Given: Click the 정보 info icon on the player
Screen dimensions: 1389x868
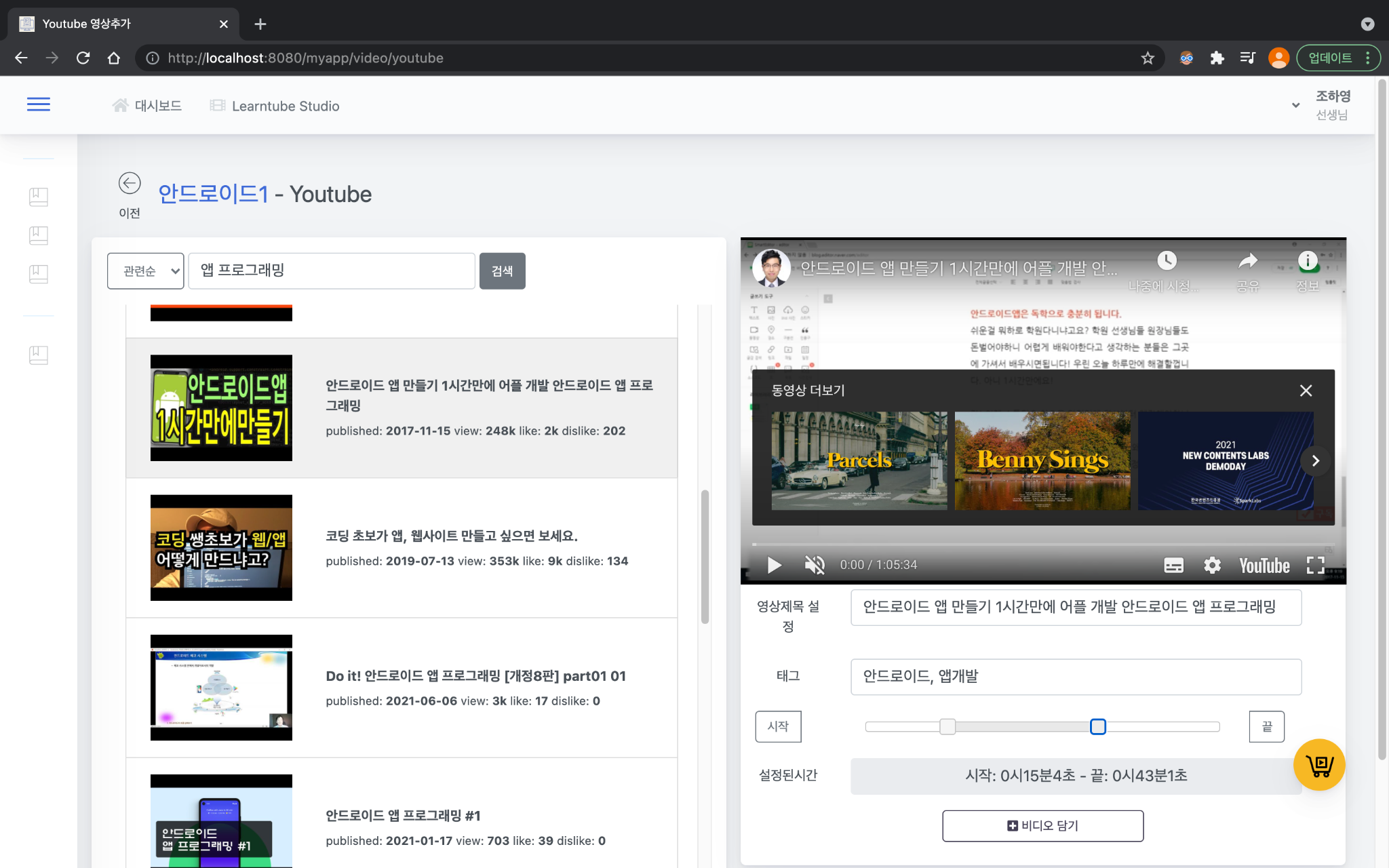Looking at the screenshot, I should (x=1308, y=261).
